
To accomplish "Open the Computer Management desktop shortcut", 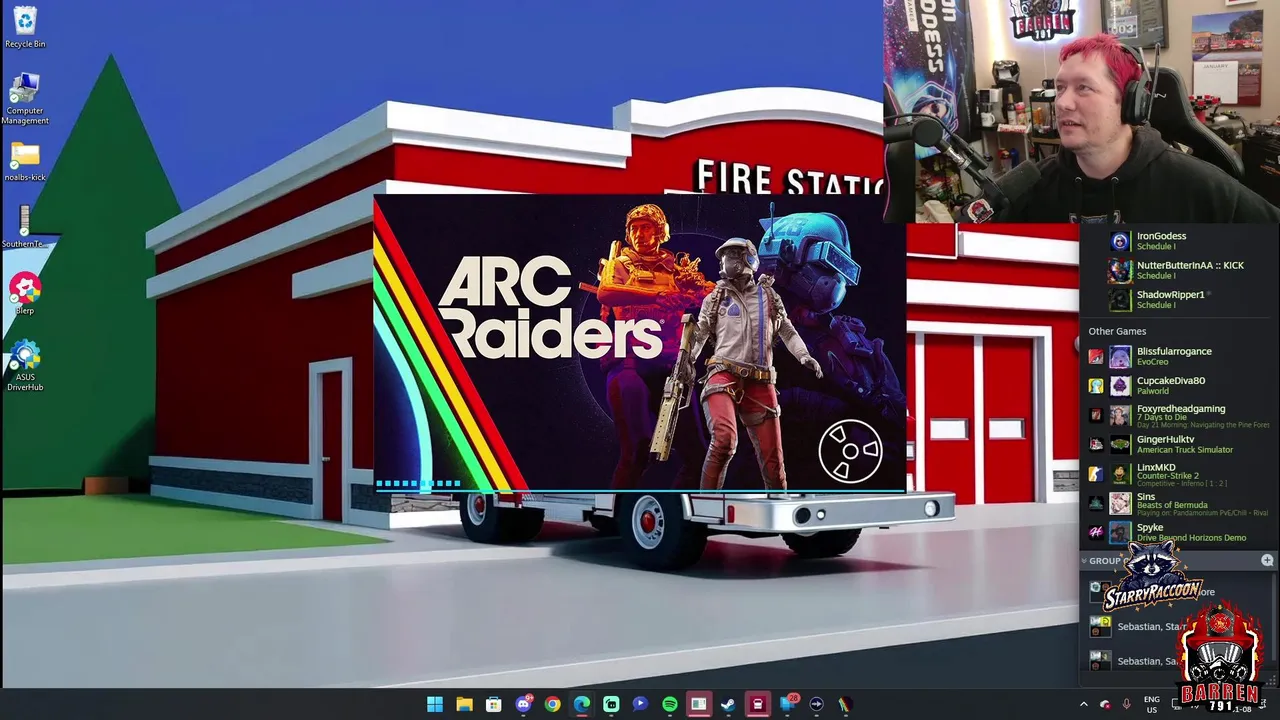I will [x=25, y=98].
